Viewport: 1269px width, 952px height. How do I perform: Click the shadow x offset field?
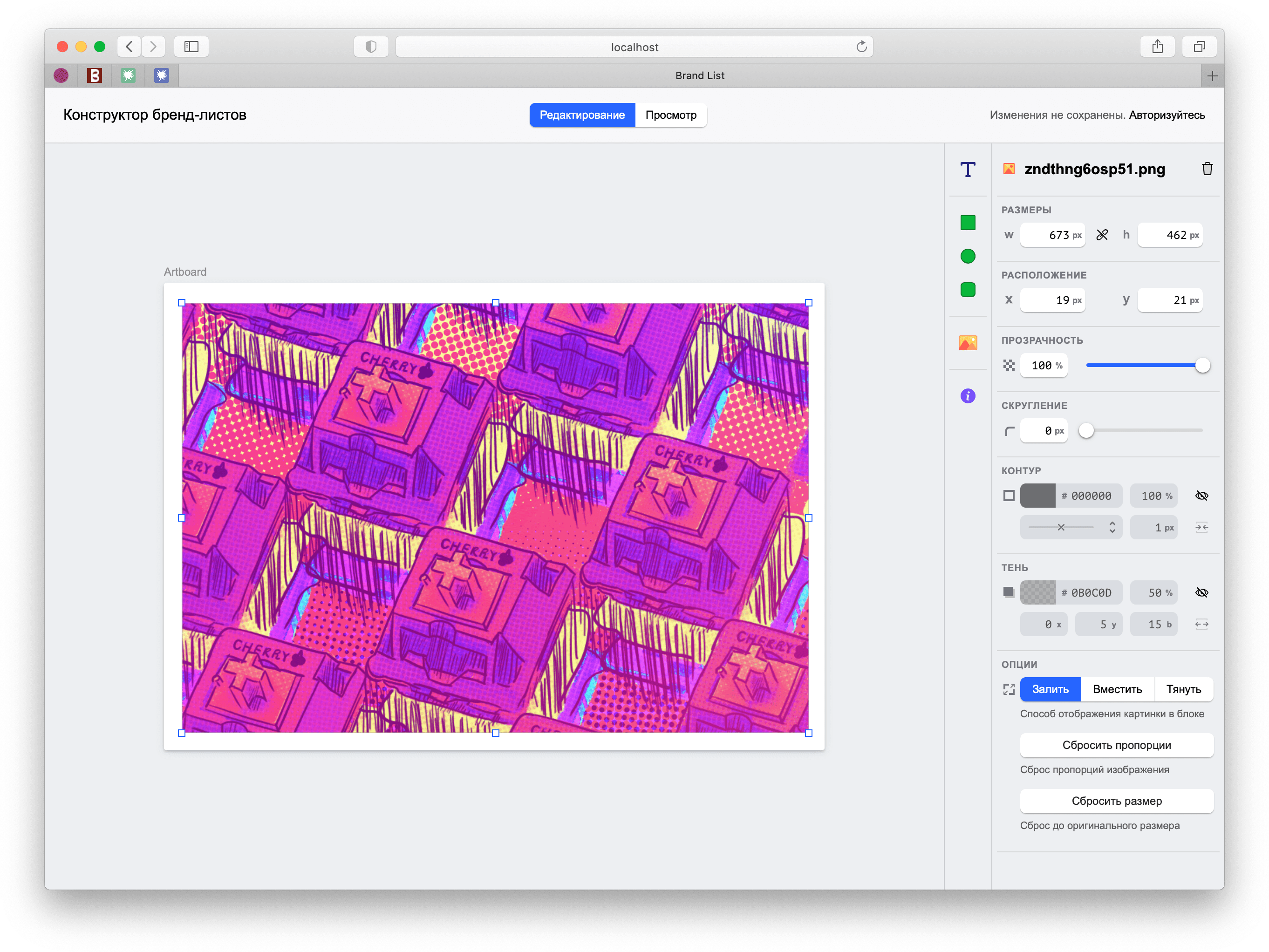coord(1044,625)
